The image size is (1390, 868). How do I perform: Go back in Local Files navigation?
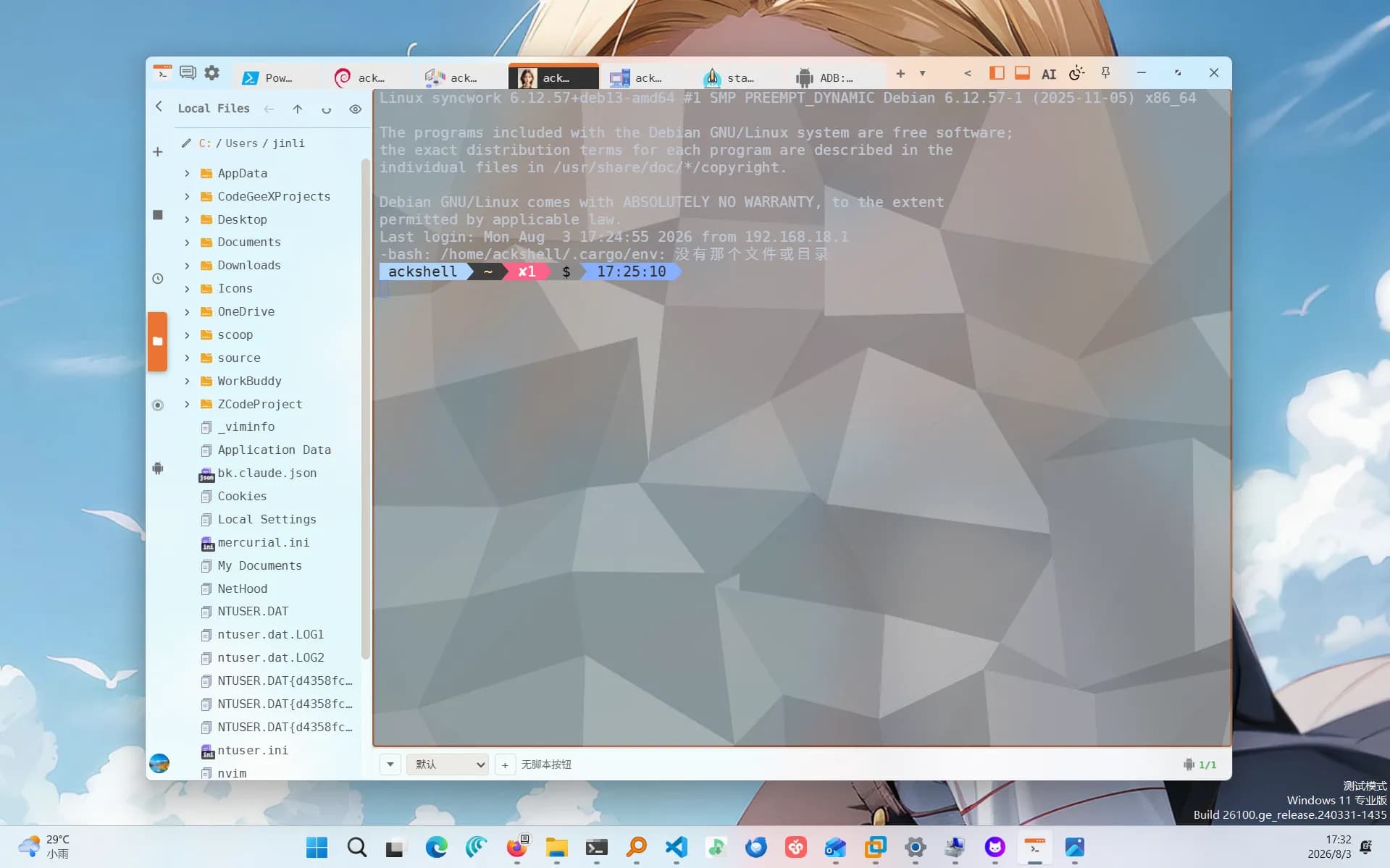(269, 109)
